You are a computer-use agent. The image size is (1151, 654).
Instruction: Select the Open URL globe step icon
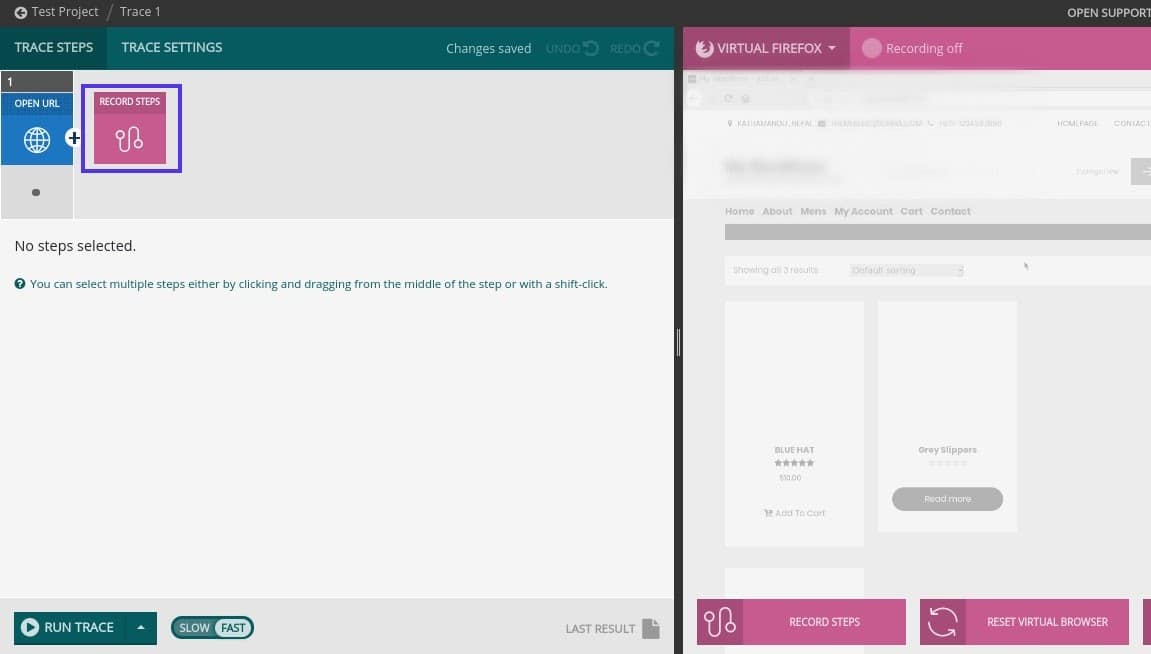pos(37,139)
